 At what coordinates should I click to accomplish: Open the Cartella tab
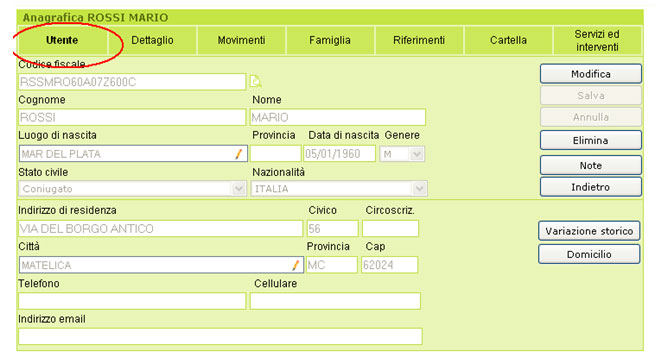(x=508, y=40)
